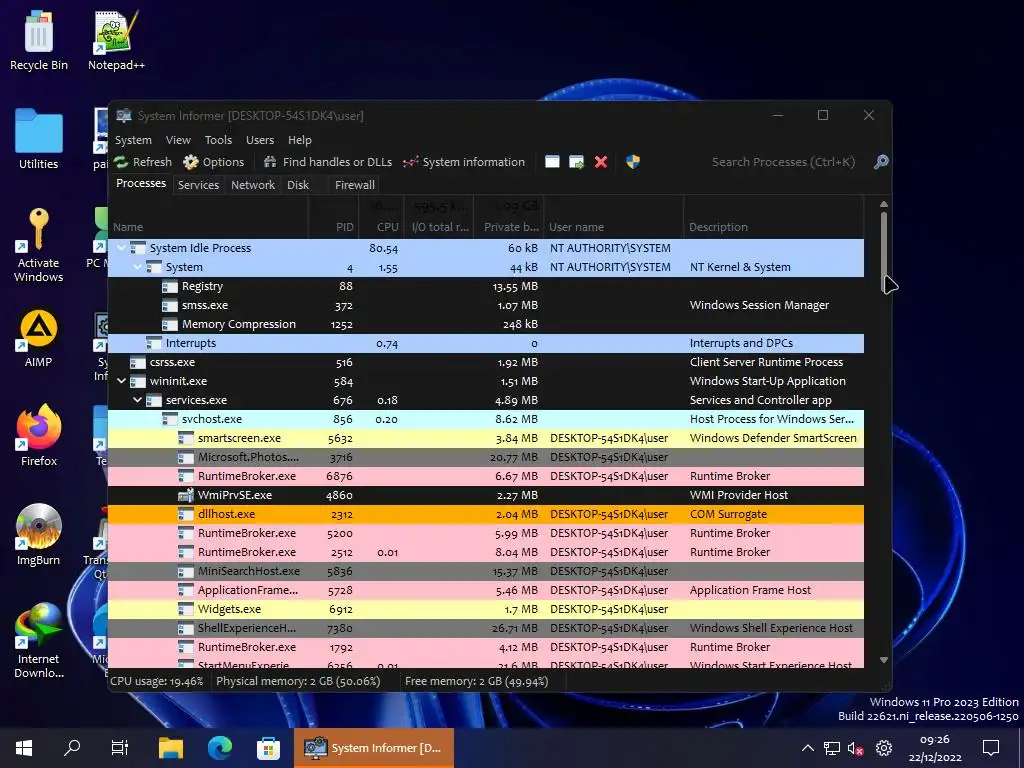This screenshot has width=1024, height=768.
Task: Open the View menu
Action: click(x=178, y=140)
